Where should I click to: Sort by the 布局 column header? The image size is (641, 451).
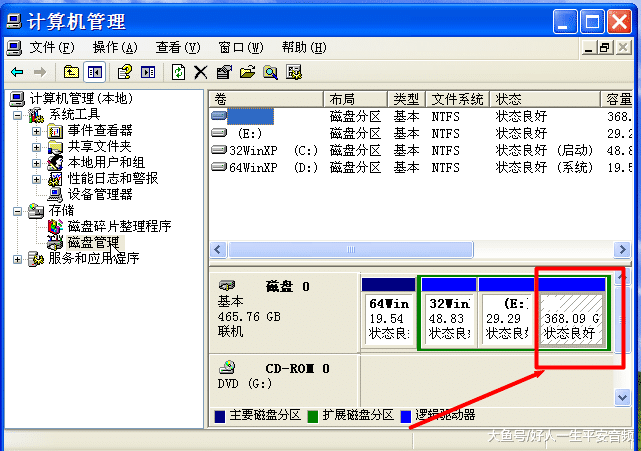pyautogui.click(x=356, y=99)
